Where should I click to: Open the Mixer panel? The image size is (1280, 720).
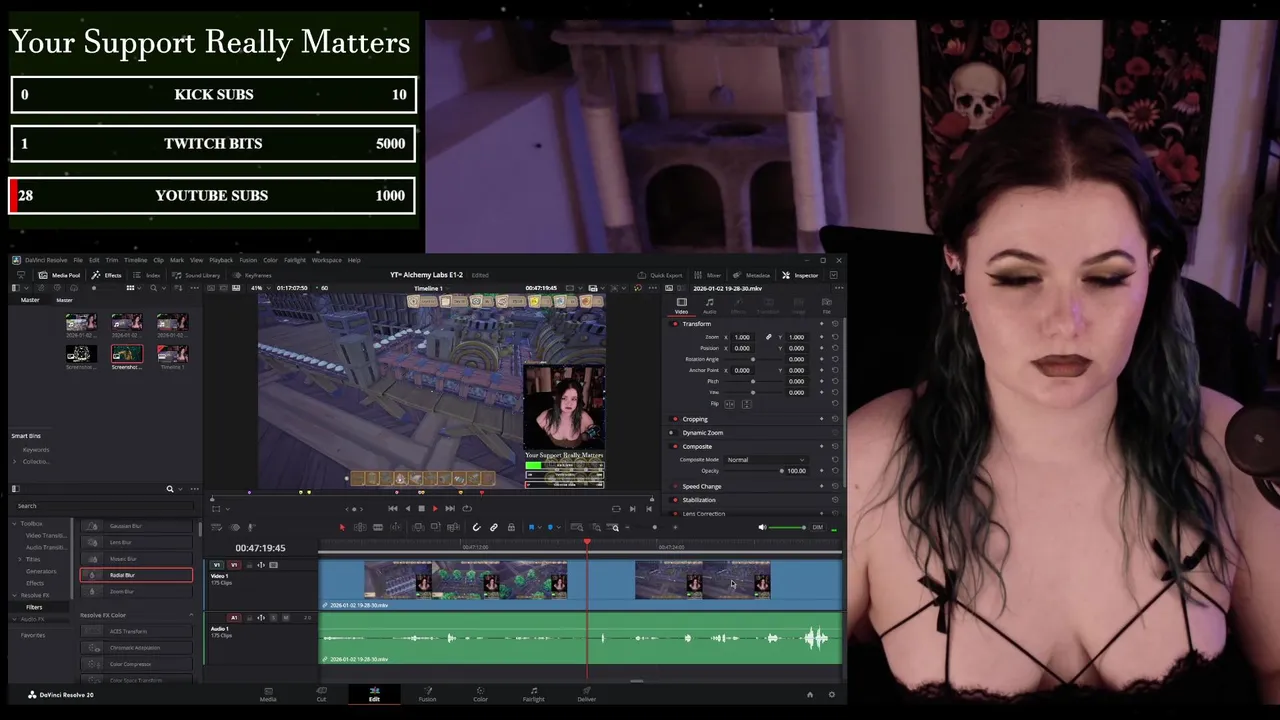tap(709, 275)
